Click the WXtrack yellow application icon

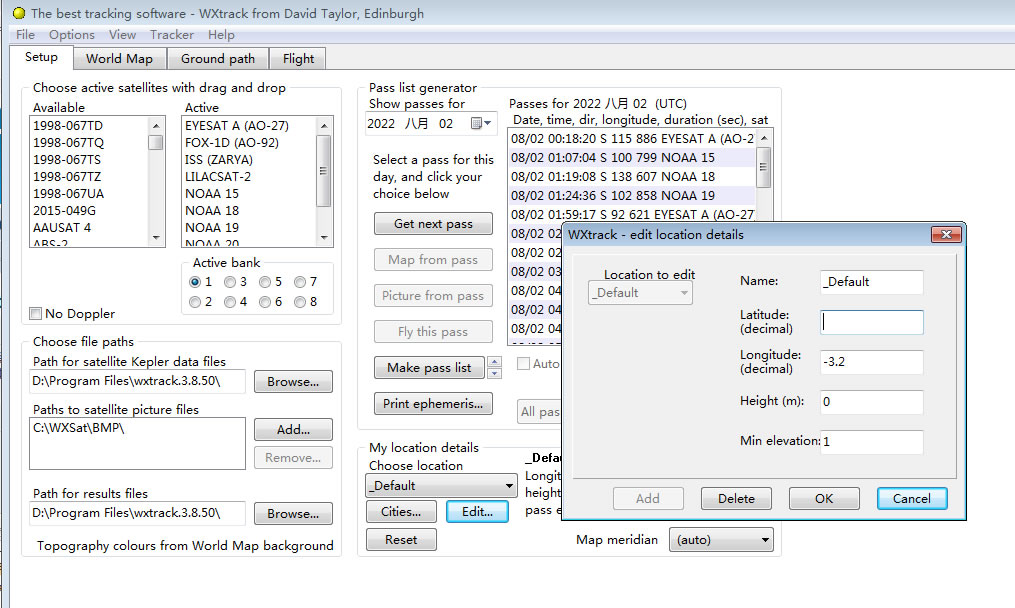pos(18,14)
